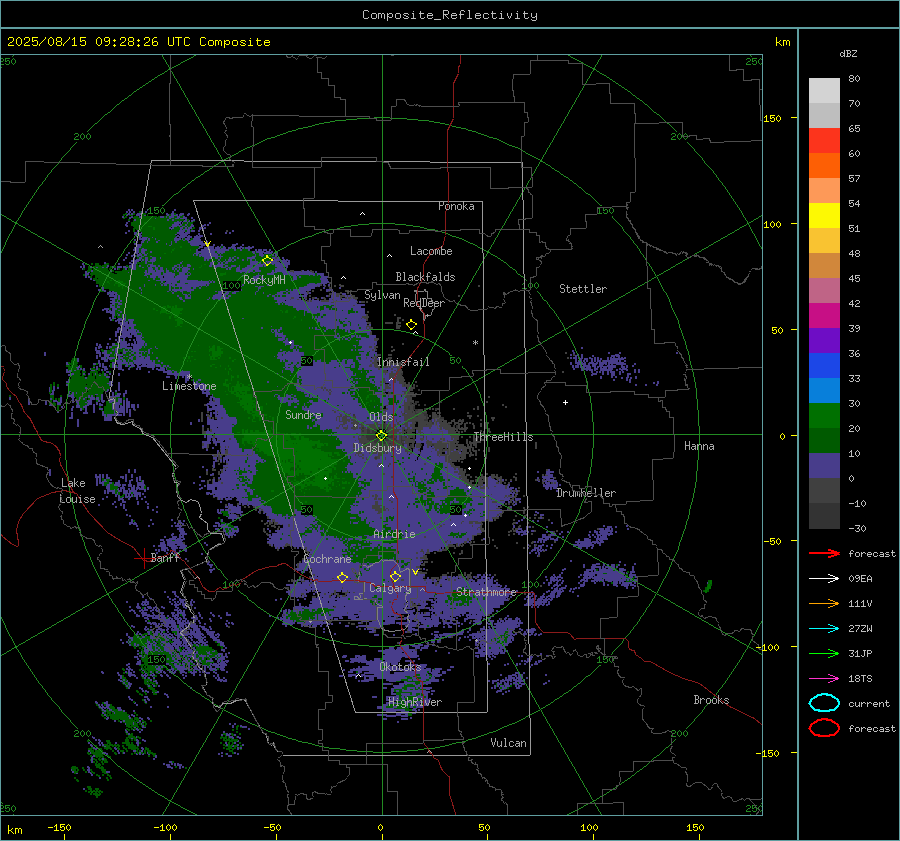Screen dimensions: 900x841
Task: Click the yellow diamond marker below Cochrane
Action: click(343, 577)
